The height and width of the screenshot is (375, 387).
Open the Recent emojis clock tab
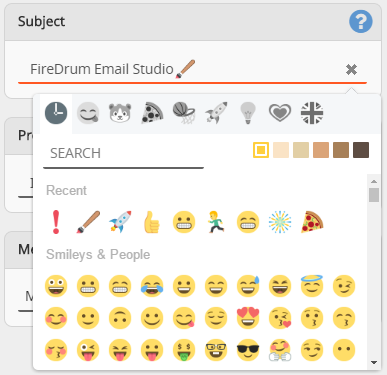(56, 113)
